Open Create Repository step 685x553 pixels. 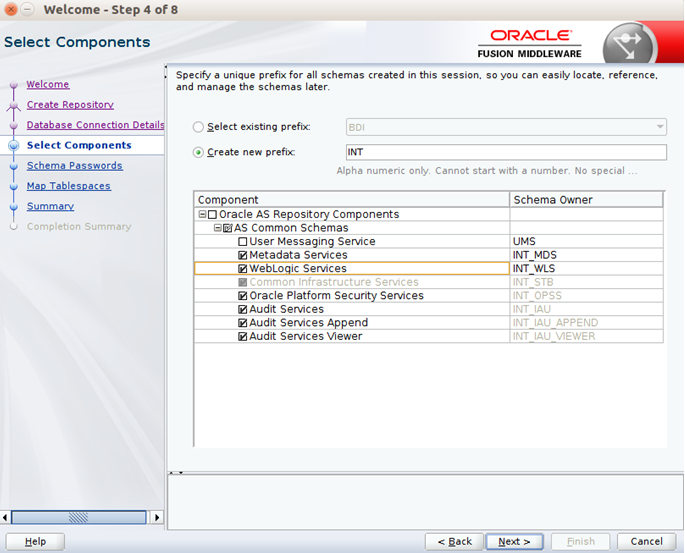coord(70,105)
